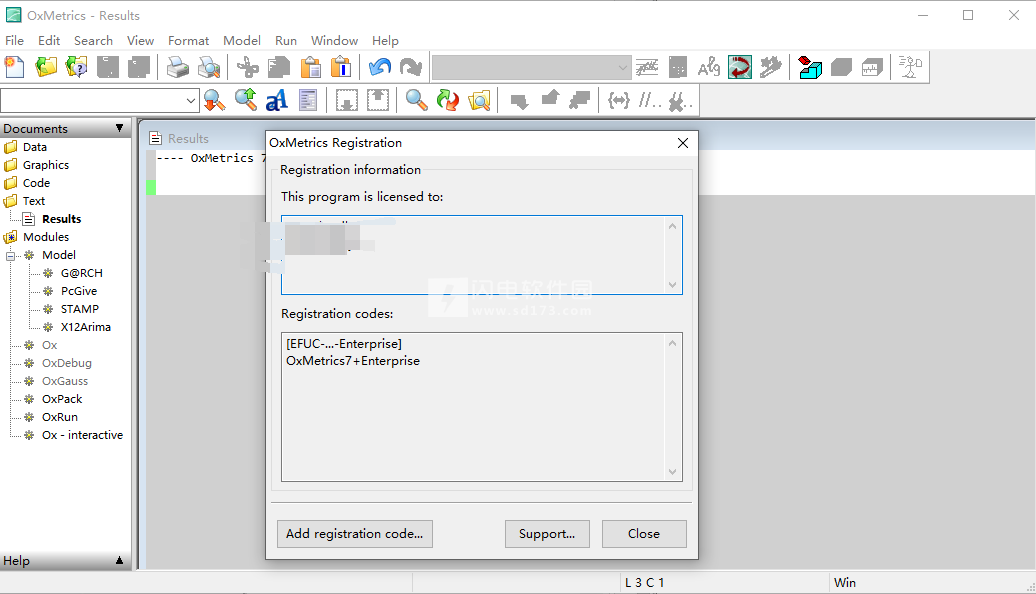This screenshot has width=1036, height=594.
Task: Open the Window menu
Action: pyautogui.click(x=334, y=40)
